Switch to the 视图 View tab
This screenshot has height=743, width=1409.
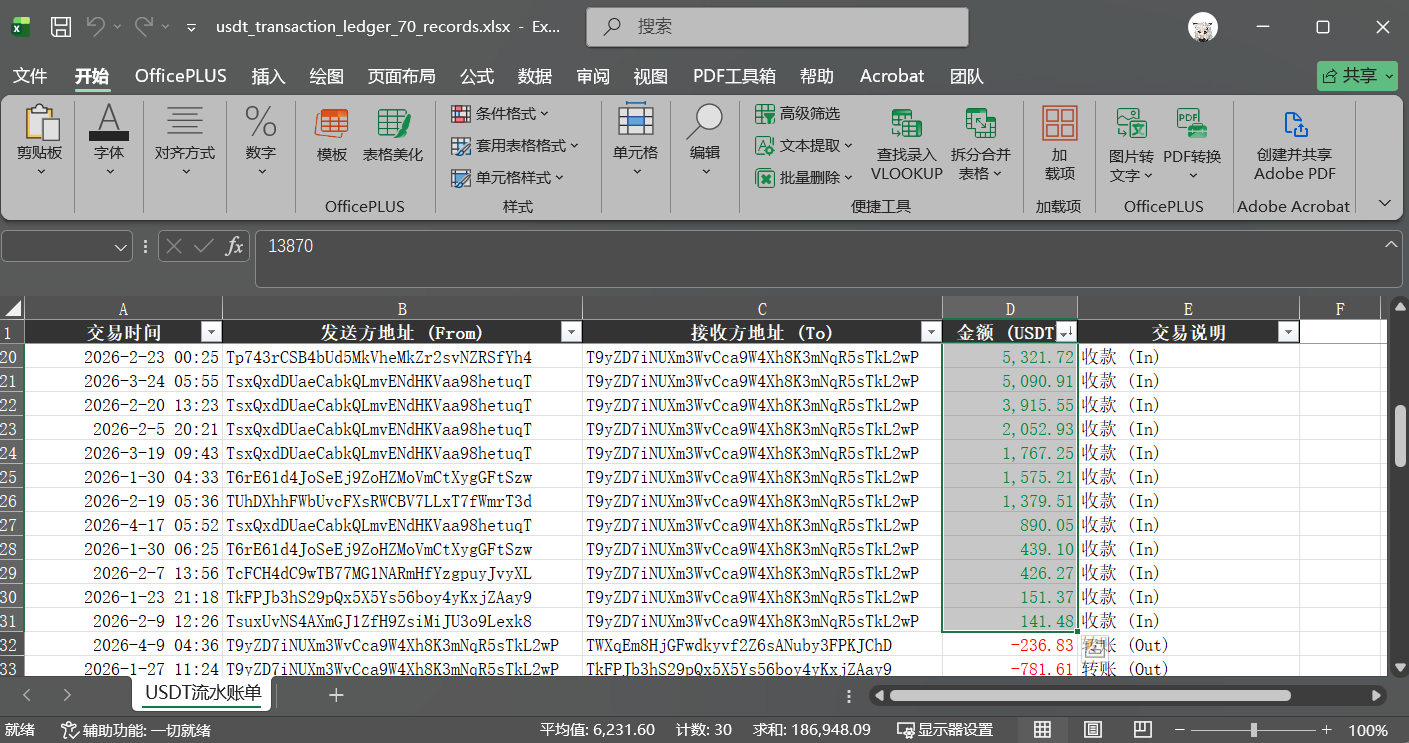click(x=651, y=76)
